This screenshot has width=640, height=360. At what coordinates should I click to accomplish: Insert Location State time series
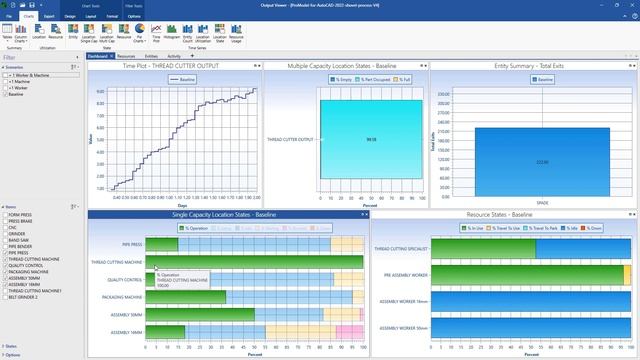[x=220, y=33]
